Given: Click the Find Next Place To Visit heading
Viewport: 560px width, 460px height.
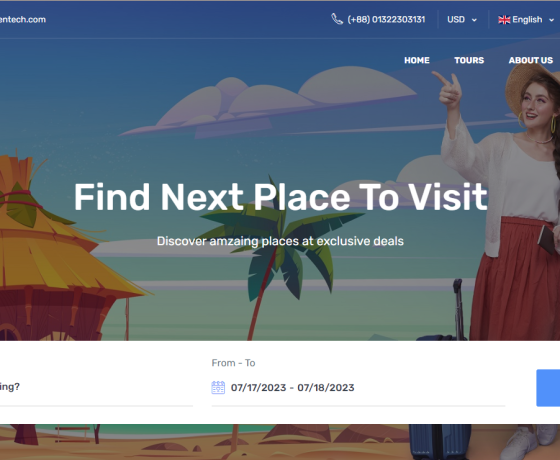Looking at the screenshot, I should 280,198.
